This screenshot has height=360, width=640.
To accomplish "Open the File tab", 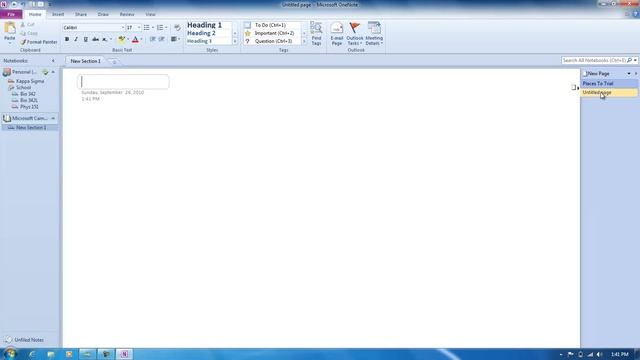I will coord(11,14).
